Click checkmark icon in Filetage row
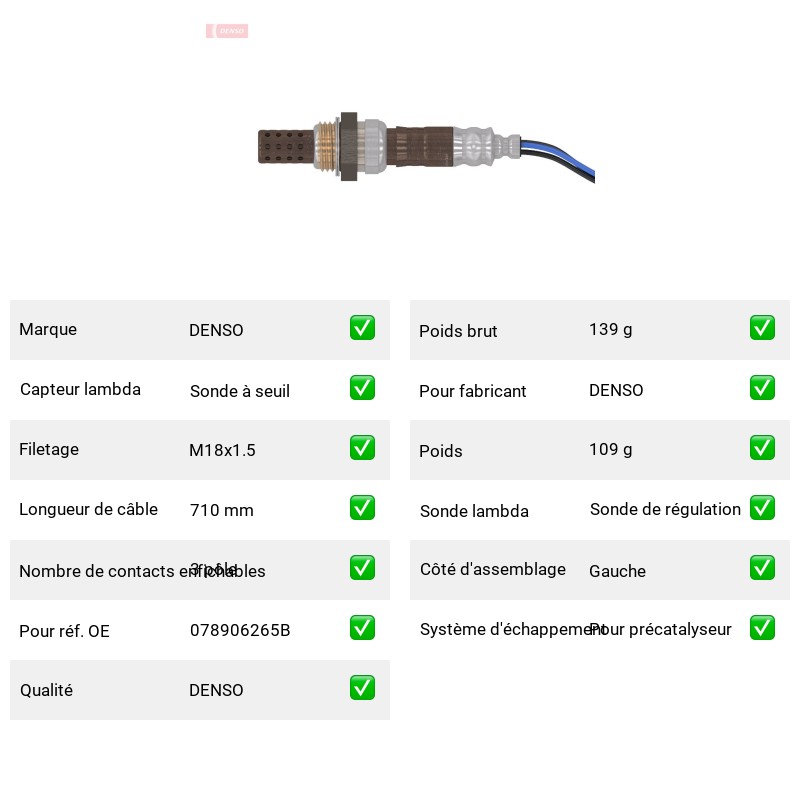This screenshot has width=800, height=800. coord(362,447)
